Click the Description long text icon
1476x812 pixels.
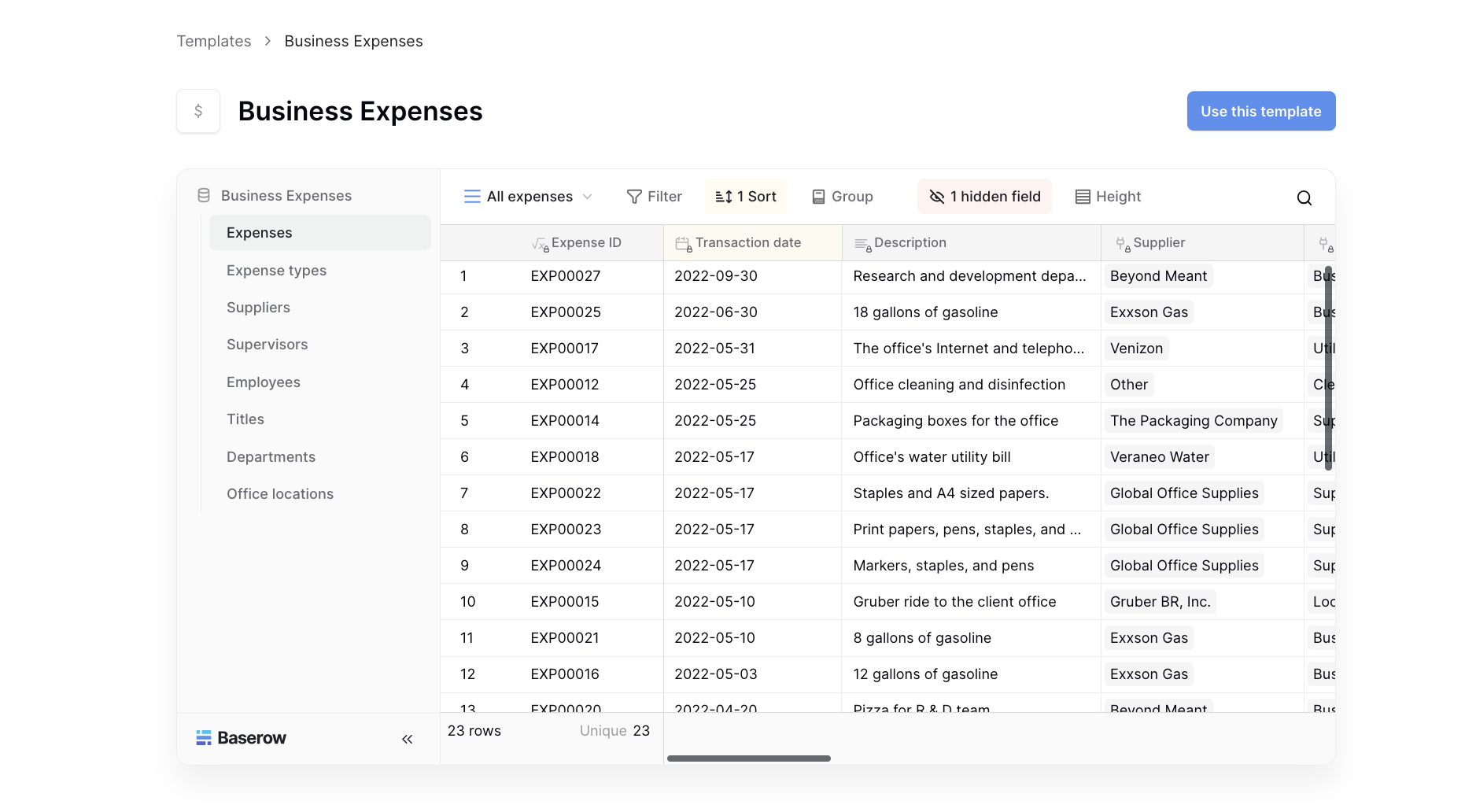(x=862, y=244)
